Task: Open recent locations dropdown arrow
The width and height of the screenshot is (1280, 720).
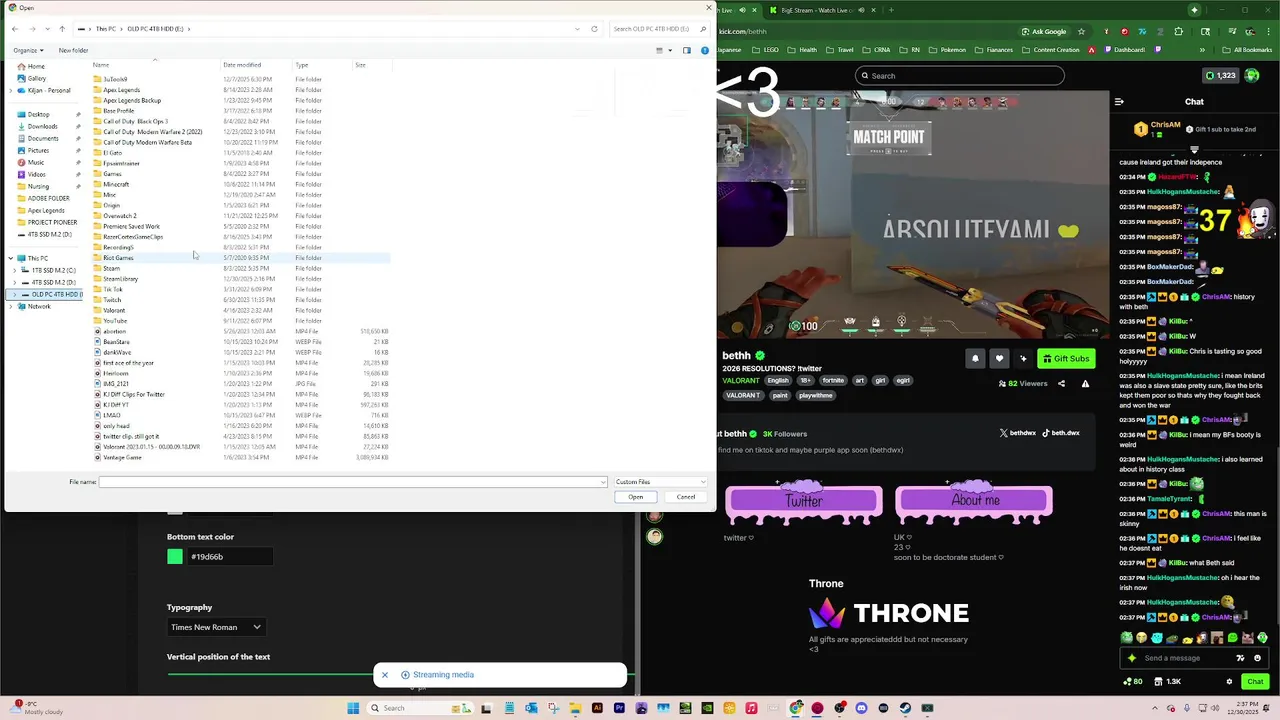Action: point(47,29)
